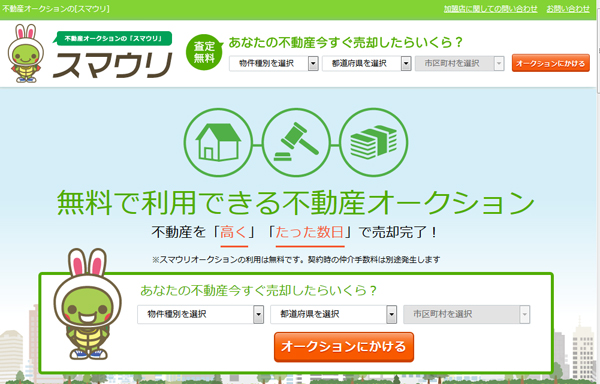
Task: Open the お問い合わせ link in the top bar
Action: tap(568, 9)
